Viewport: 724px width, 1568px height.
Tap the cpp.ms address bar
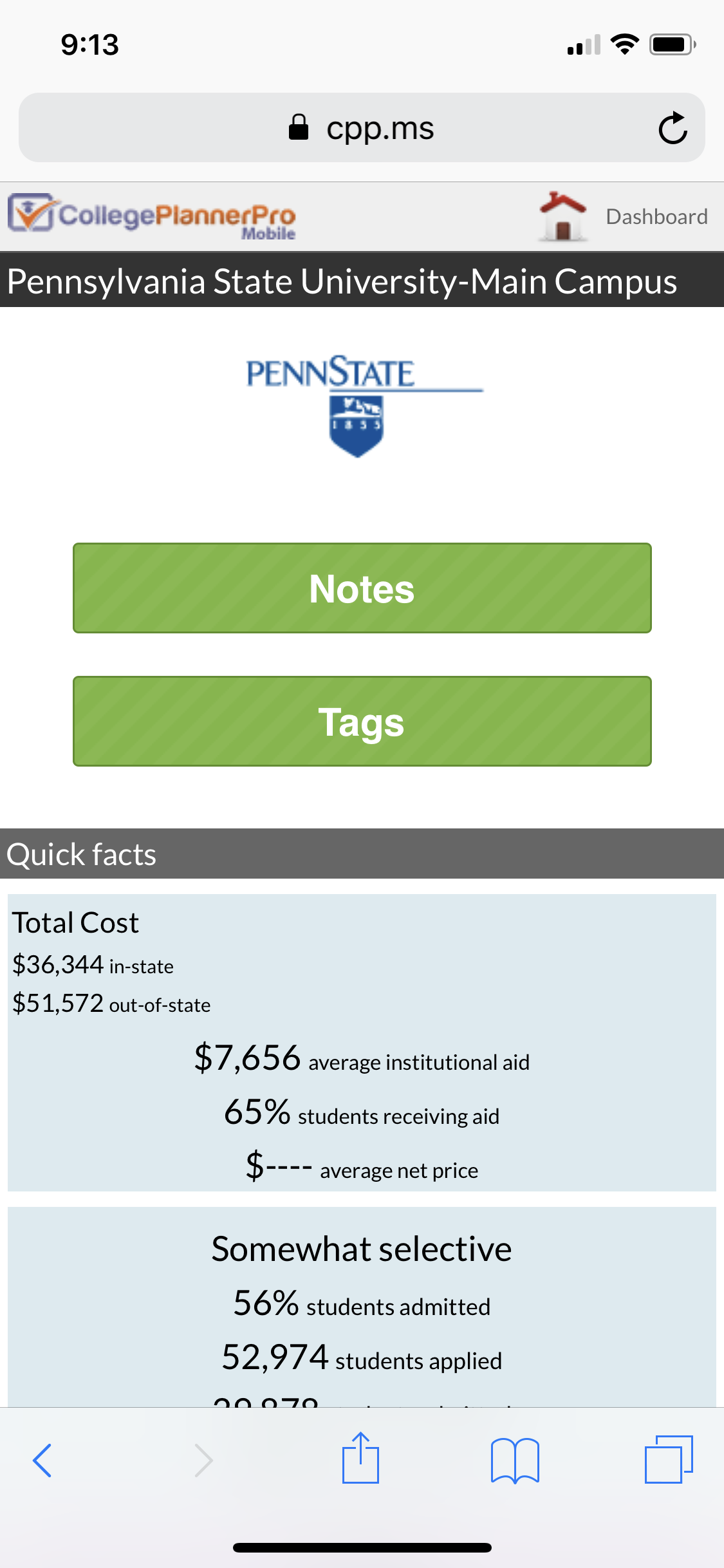[362, 127]
